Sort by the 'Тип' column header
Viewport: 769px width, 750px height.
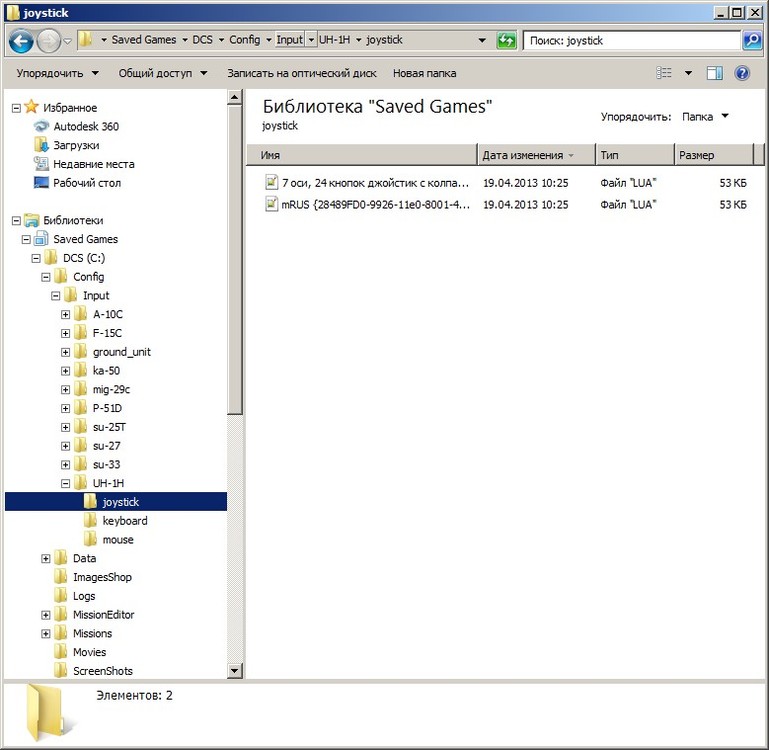pyautogui.click(x=635, y=155)
